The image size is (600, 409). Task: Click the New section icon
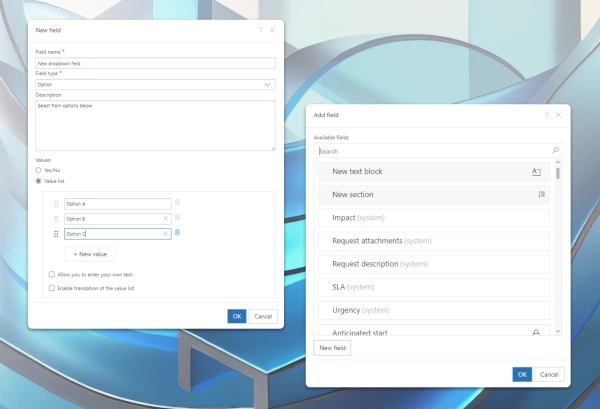point(541,194)
